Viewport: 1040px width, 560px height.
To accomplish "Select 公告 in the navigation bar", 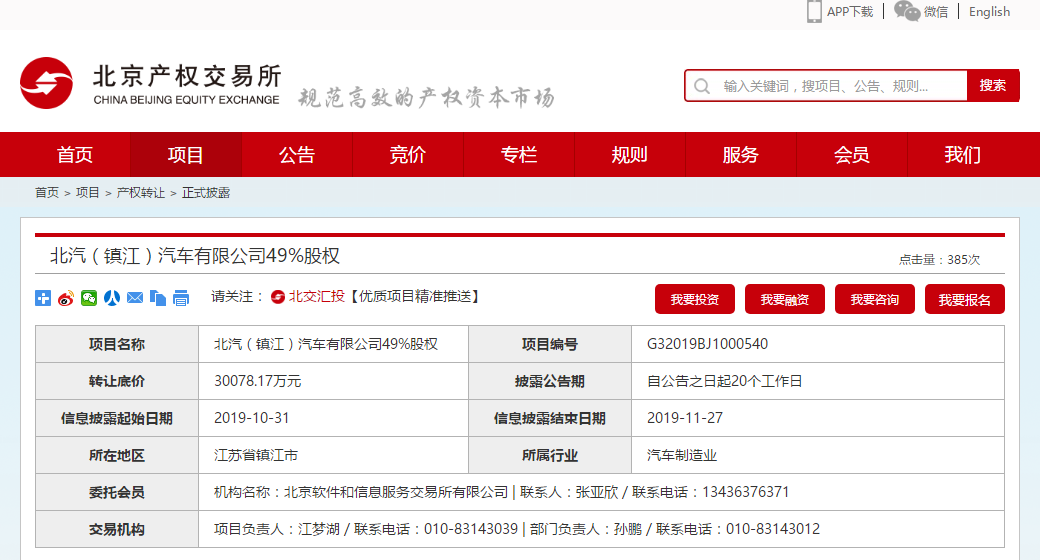I will pos(297,155).
